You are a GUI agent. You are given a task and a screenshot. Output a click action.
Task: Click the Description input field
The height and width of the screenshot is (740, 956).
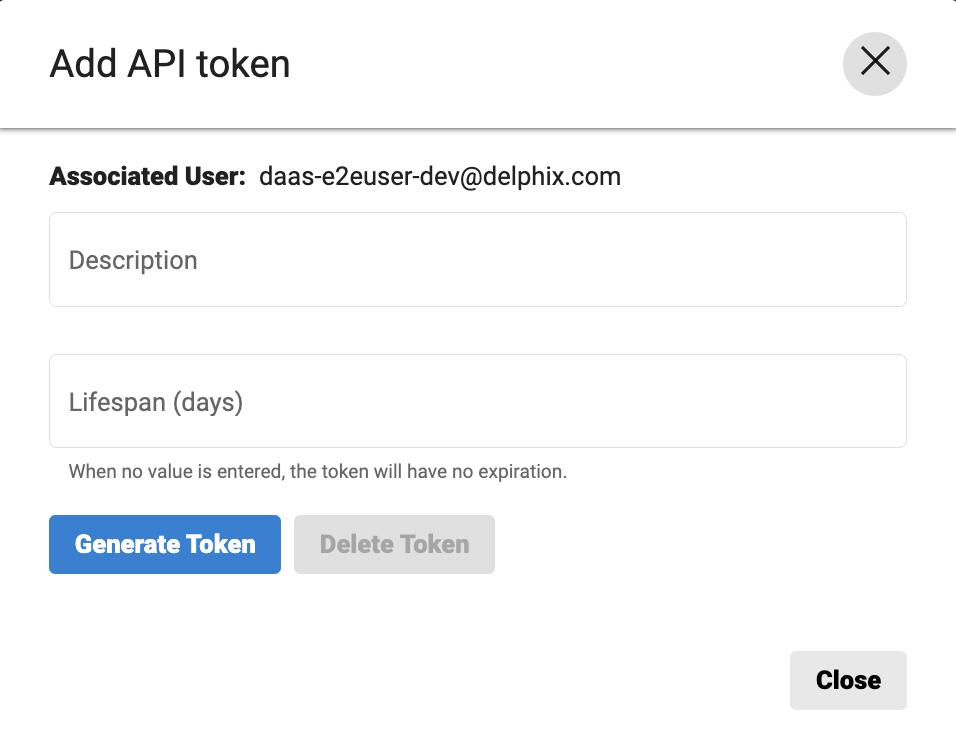(477, 259)
